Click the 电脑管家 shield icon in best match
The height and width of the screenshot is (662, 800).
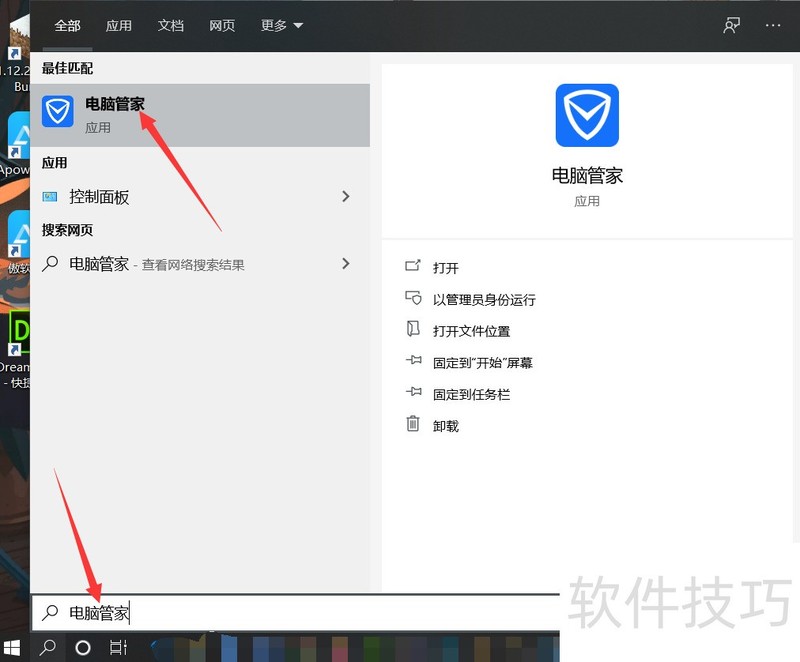pos(58,111)
